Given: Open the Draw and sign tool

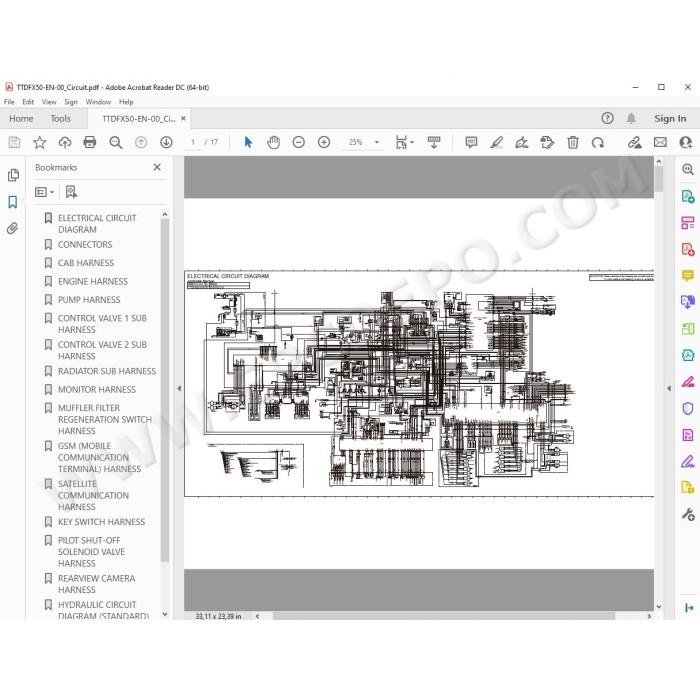Looking at the screenshot, I should [522, 142].
